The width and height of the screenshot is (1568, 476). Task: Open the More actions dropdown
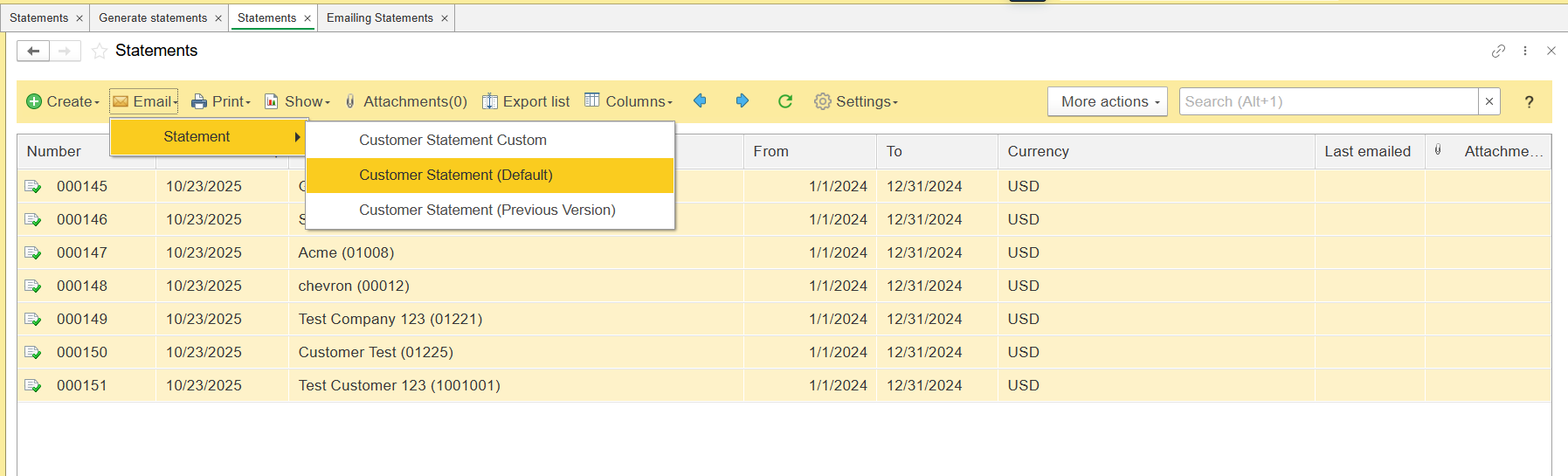(1108, 102)
